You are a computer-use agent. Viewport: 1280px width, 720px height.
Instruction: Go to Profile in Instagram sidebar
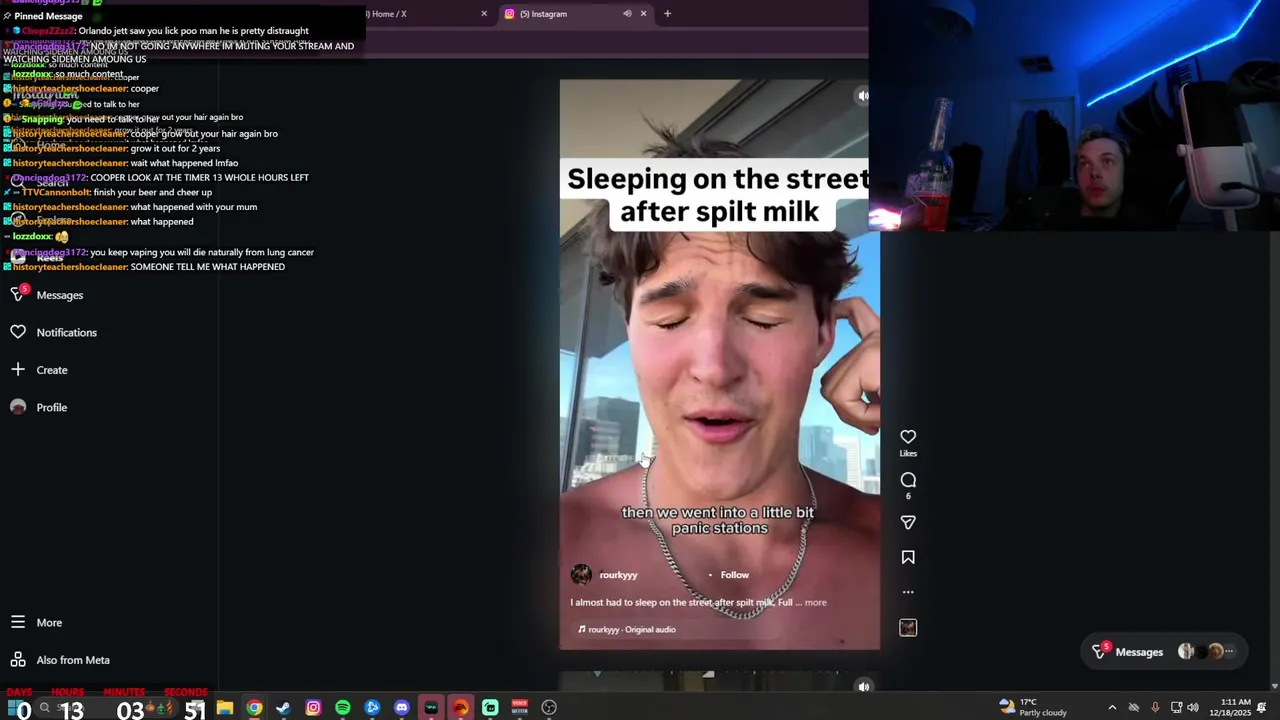[39, 407]
